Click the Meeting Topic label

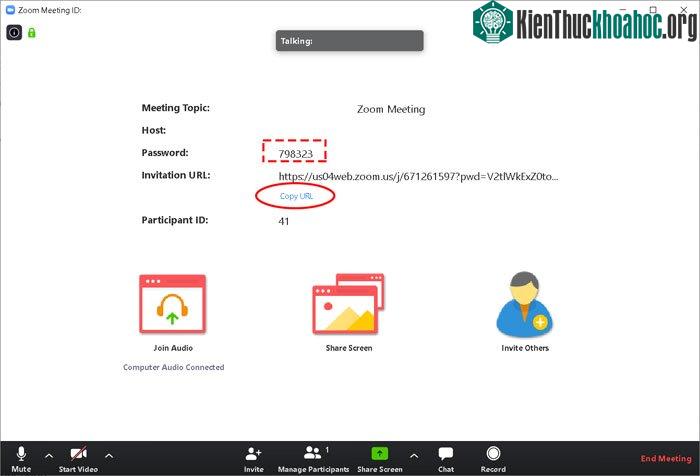(x=175, y=108)
